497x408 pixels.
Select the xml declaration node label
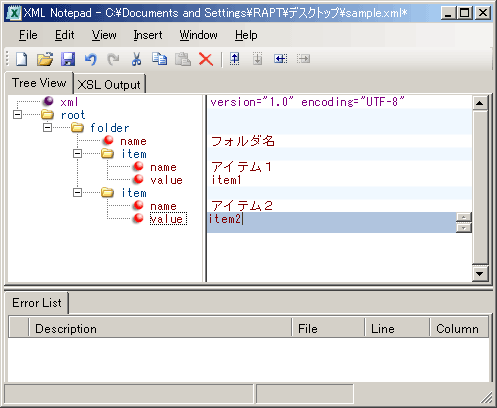click(x=69, y=102)
